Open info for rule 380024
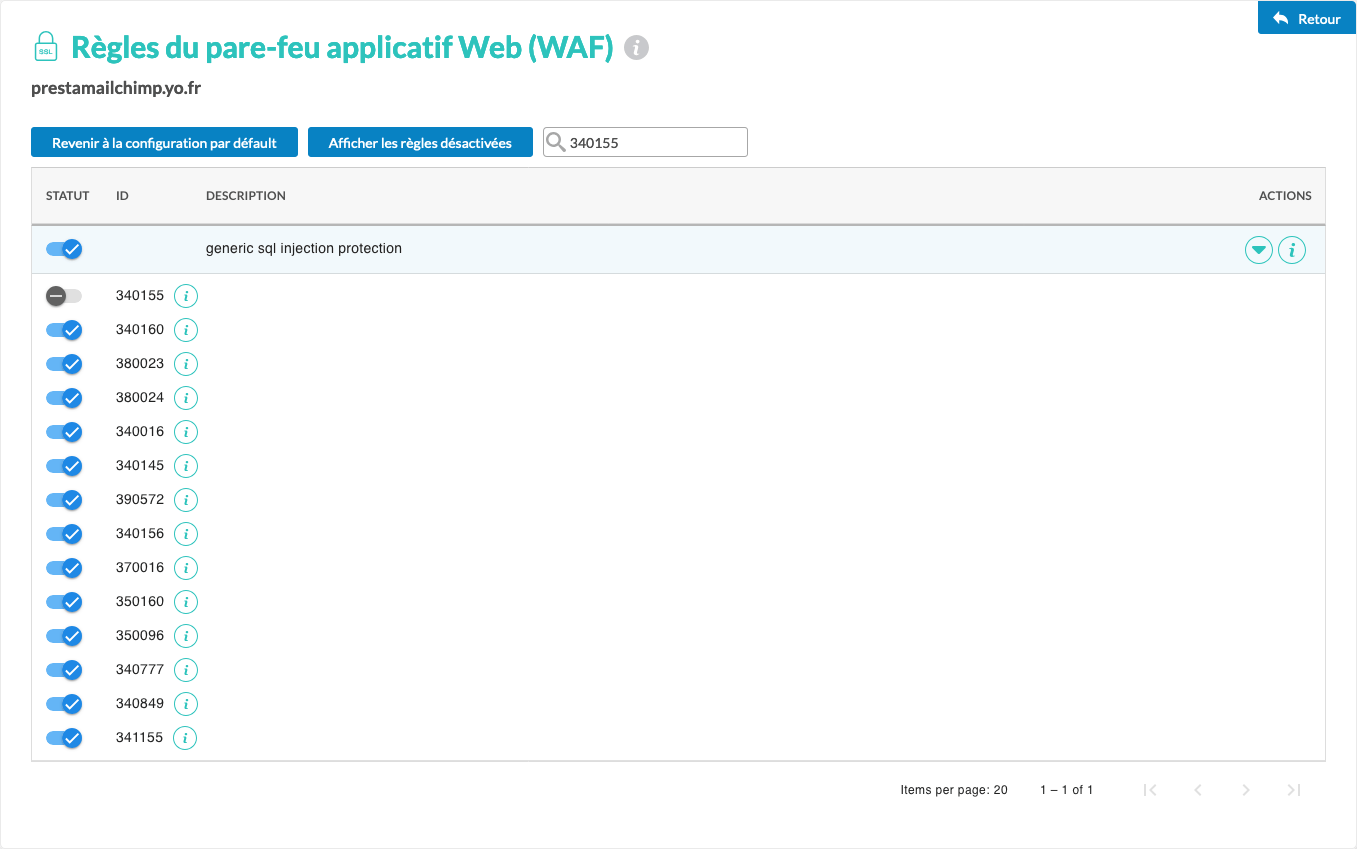The height and width of the screenshot is (849, 1357). coord(186,398)
